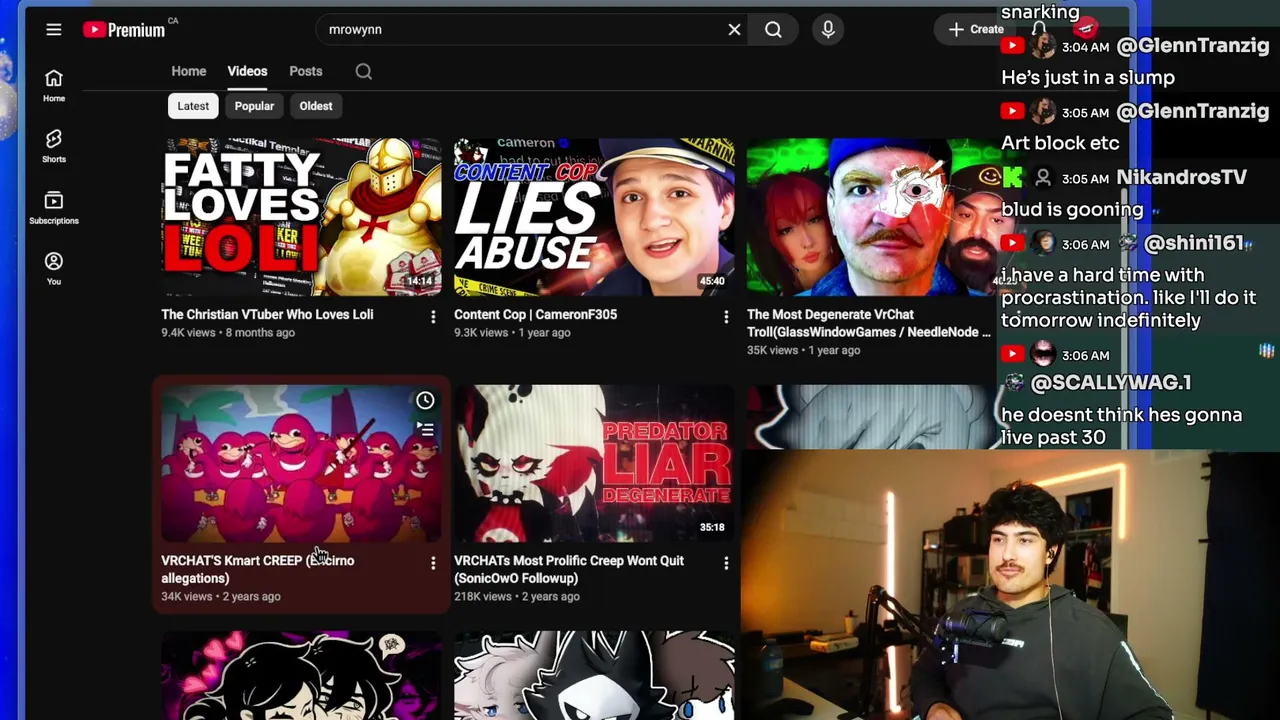1280x720 pixels.
Task: Start voice search with the microphone
Action: [x=828, y=30]
